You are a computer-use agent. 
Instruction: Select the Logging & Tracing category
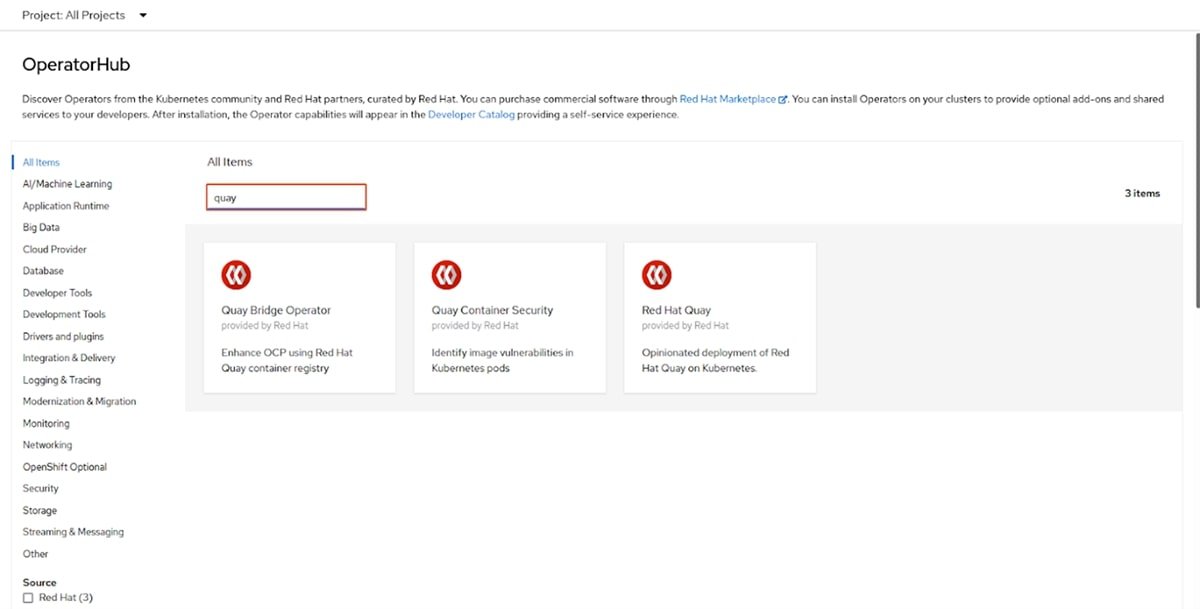[x=62, y=380]
